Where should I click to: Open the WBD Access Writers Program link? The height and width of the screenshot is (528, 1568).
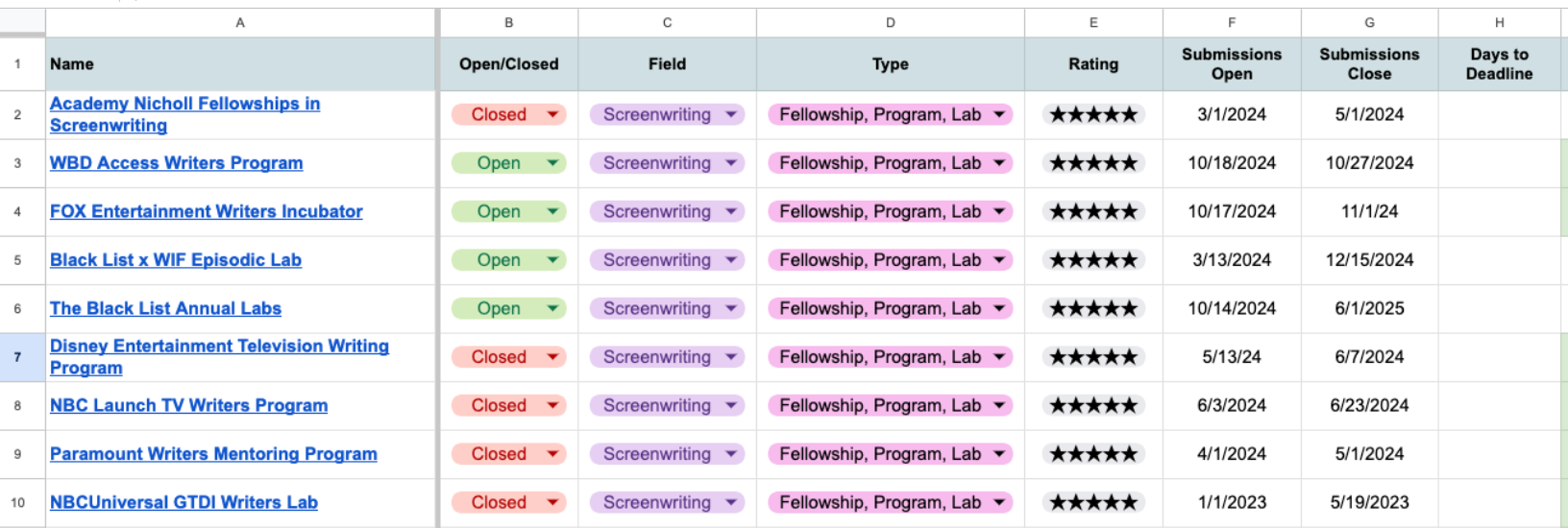pos(176,163)
